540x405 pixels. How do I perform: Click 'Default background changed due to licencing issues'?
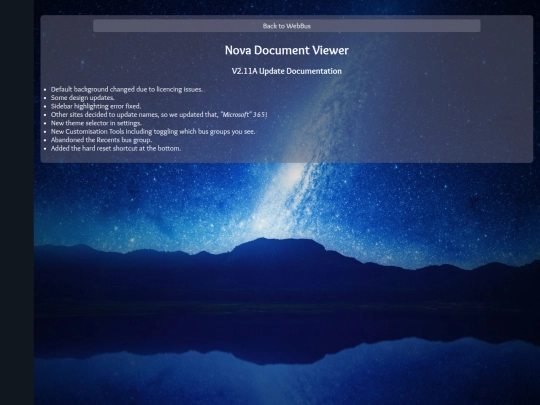127,90
